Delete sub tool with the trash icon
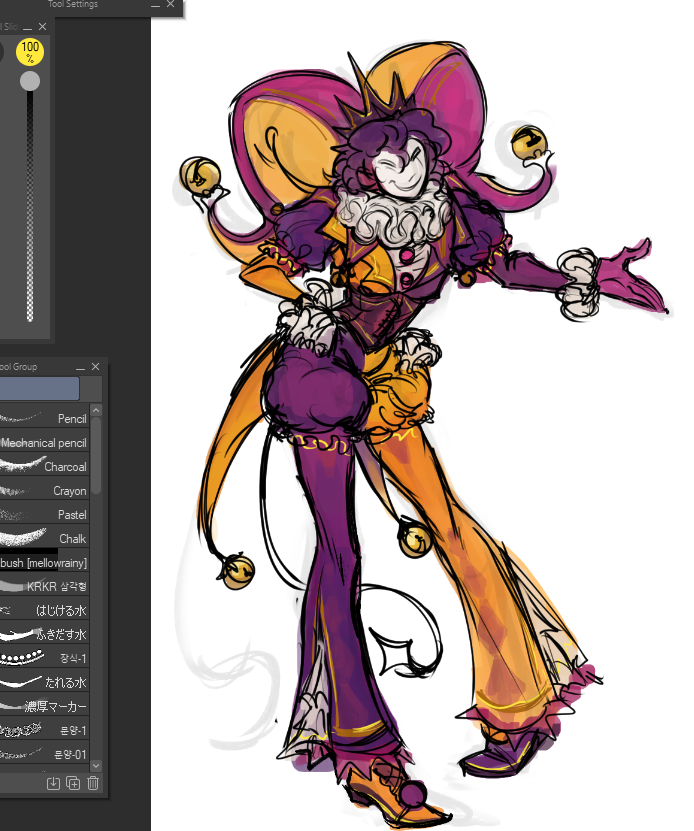 tap(93, 783)
